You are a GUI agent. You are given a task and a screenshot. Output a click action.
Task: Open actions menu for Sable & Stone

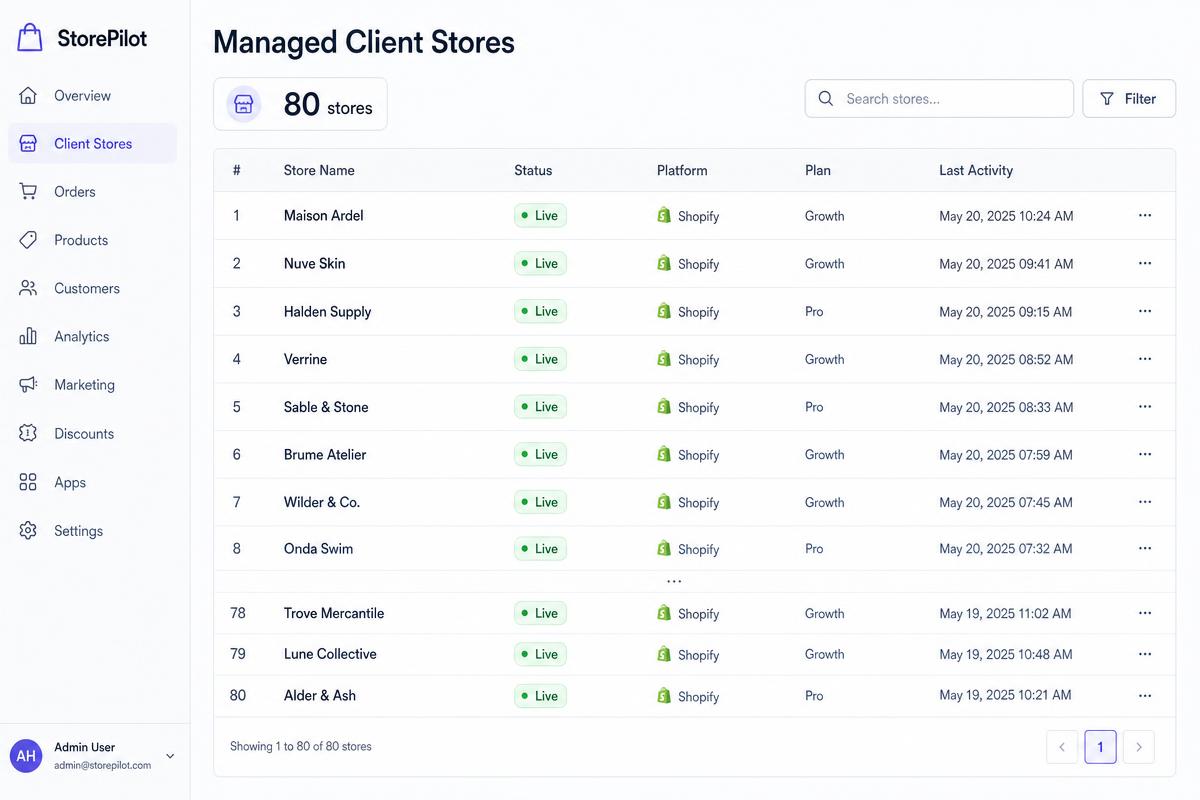coord(1145,407)
